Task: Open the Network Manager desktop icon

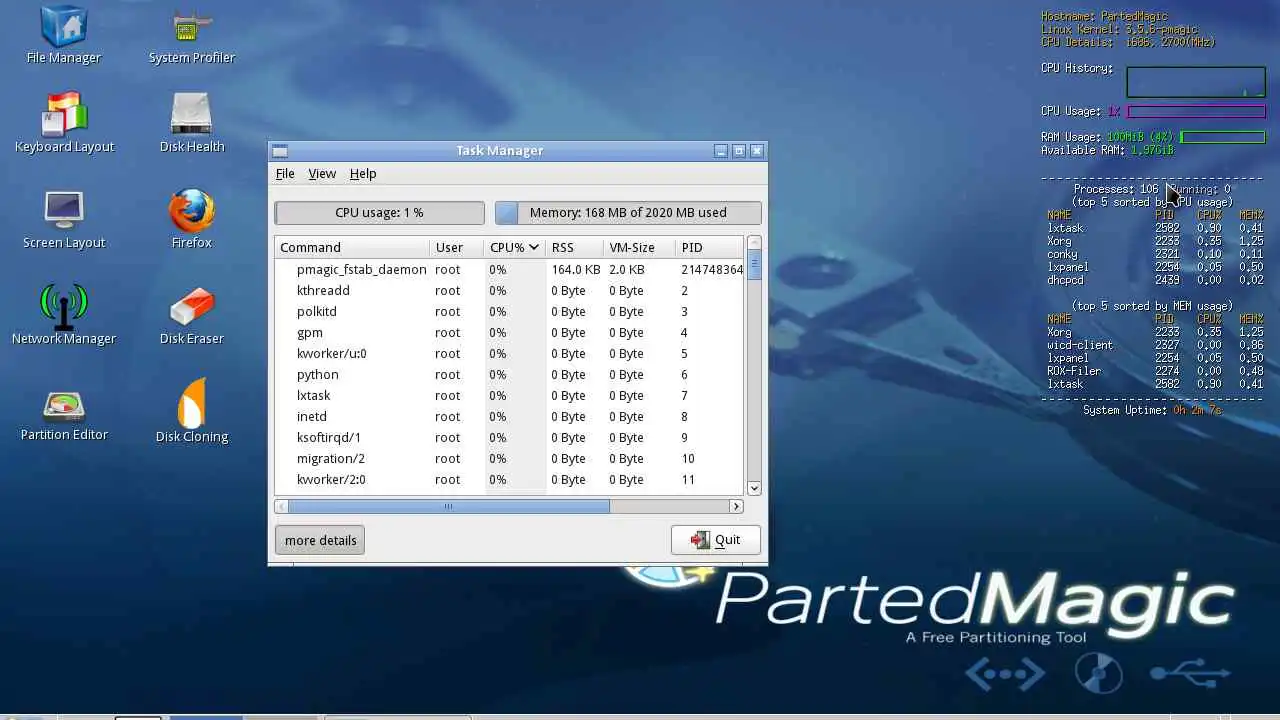Action: pos(64,316)
